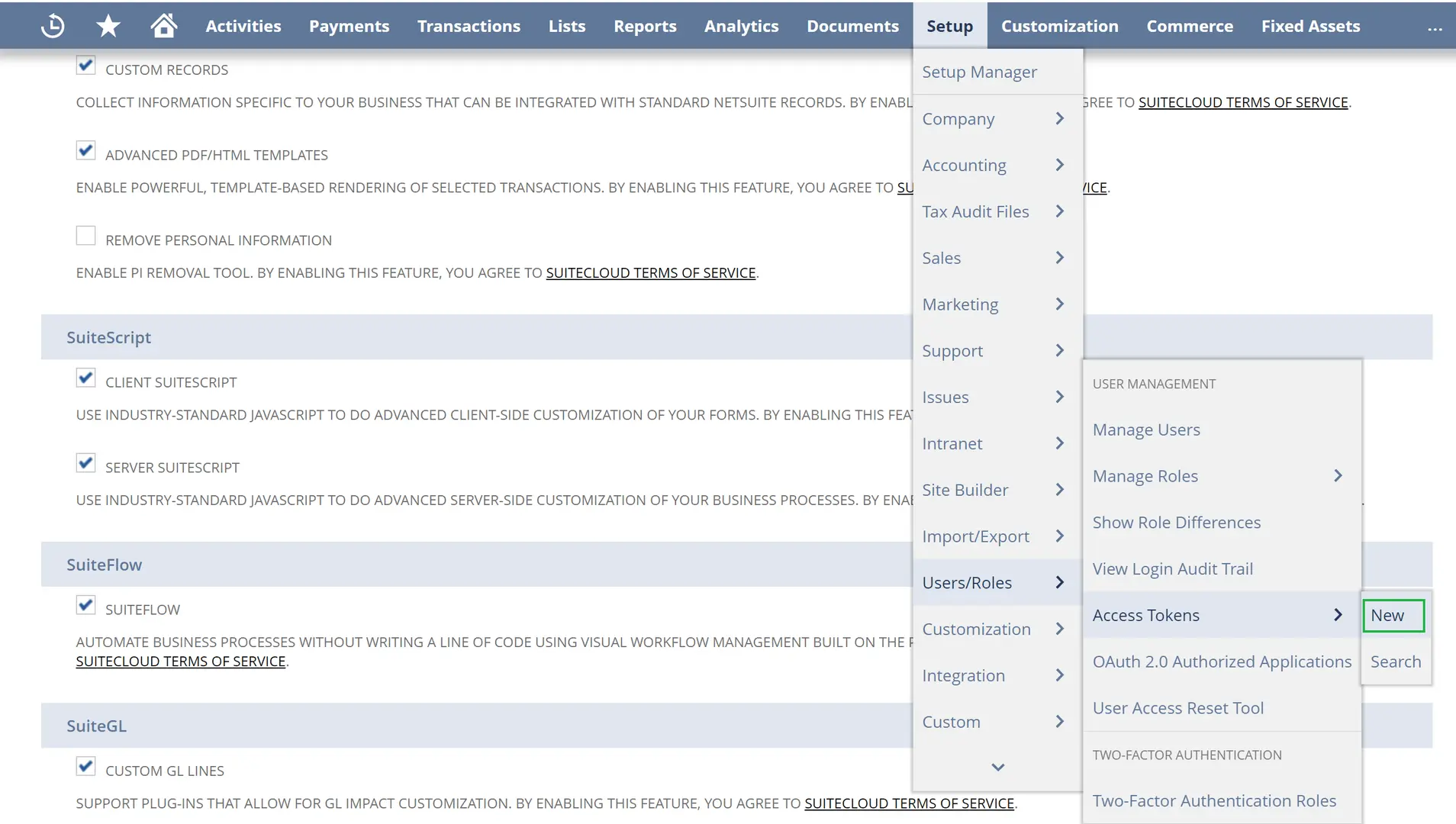Open the Payments menu

(x=350, y=26)
